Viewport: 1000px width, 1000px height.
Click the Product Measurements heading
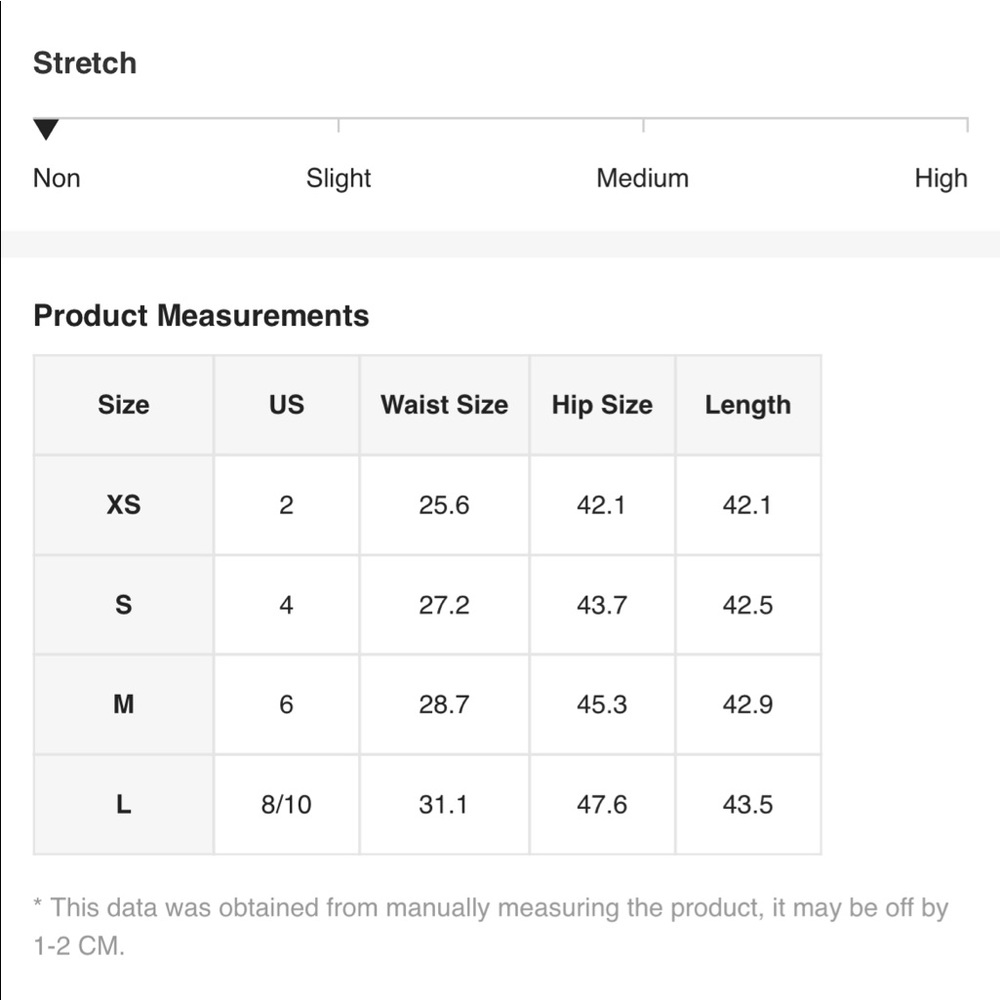click(x=201, y=315)
